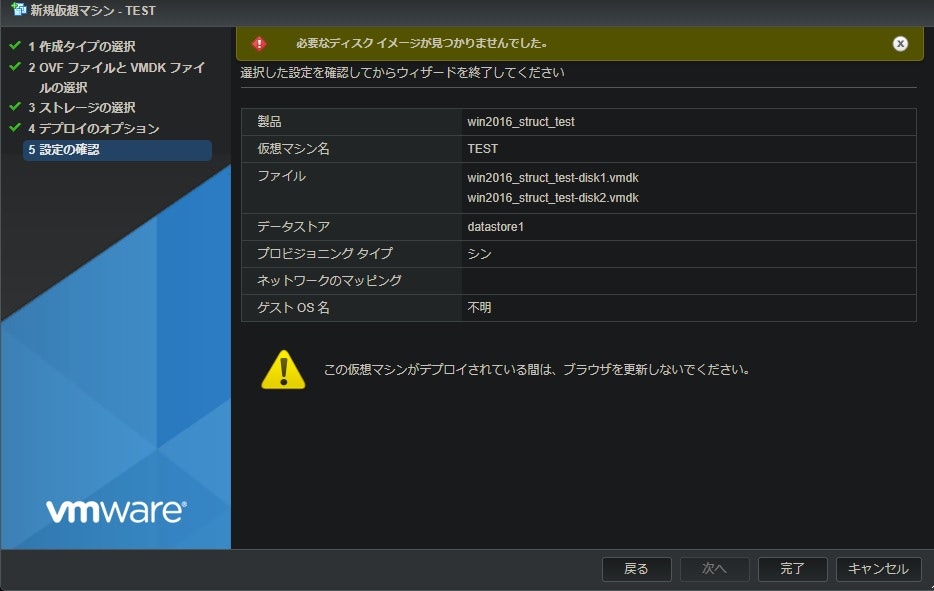
Task: Click provisioning type value シン
Action: [480, 254]
